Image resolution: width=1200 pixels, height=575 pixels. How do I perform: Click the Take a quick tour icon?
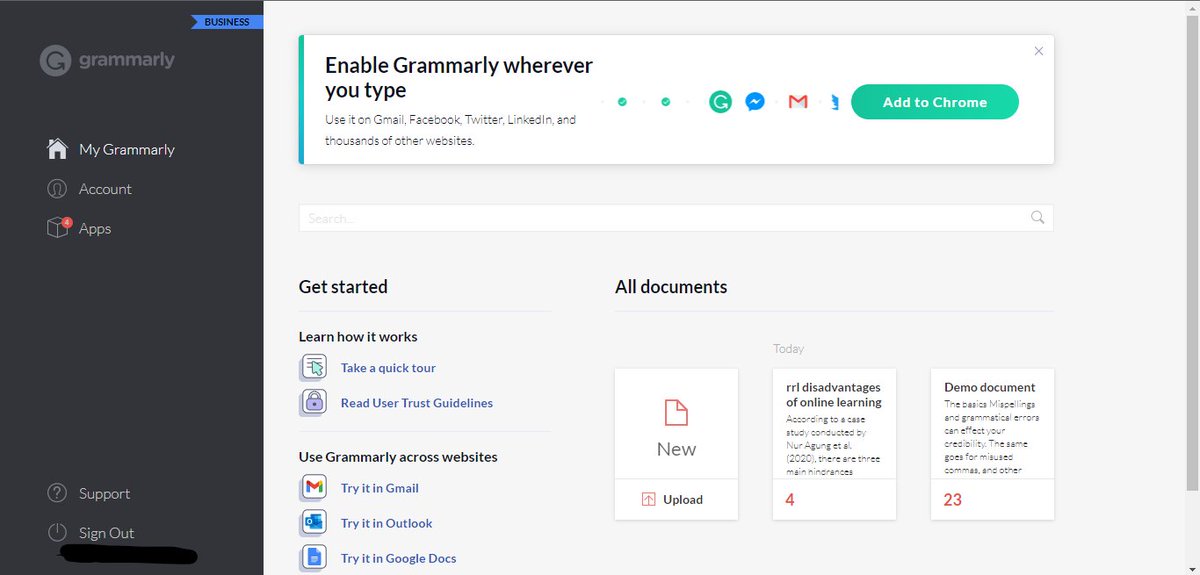tap(314, 368)
